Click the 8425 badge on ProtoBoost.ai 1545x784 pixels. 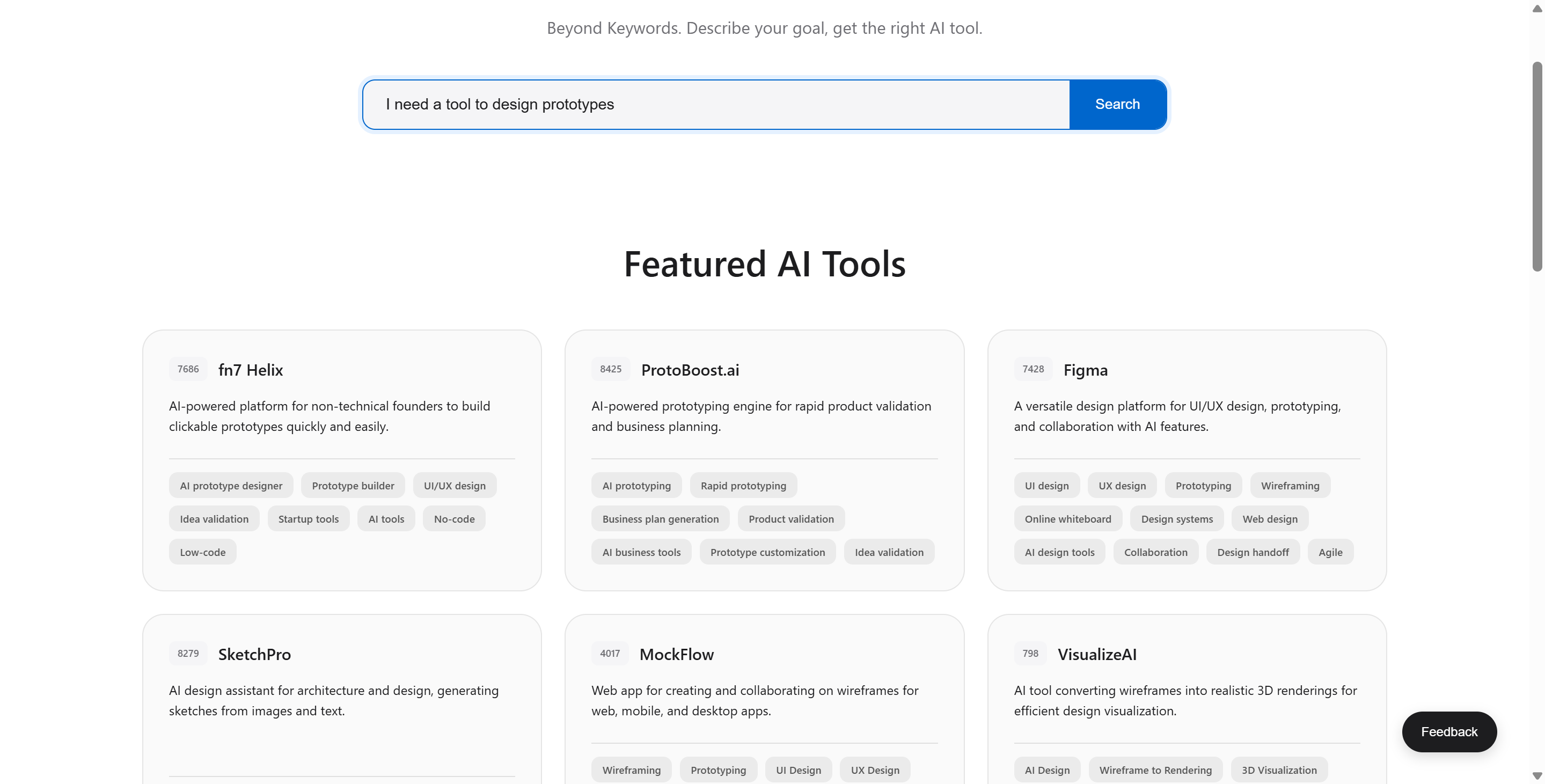pyautogui.click(x=611, y=369)
